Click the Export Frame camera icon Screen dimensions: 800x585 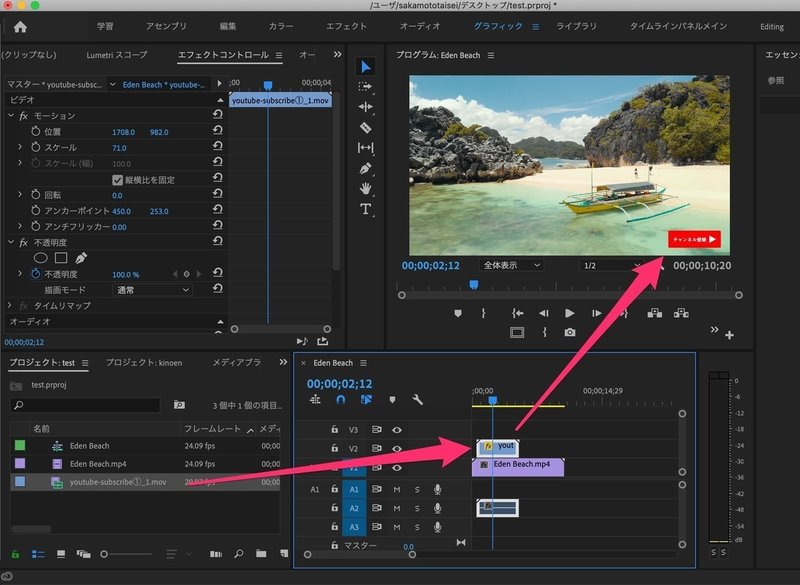(570, 332)
